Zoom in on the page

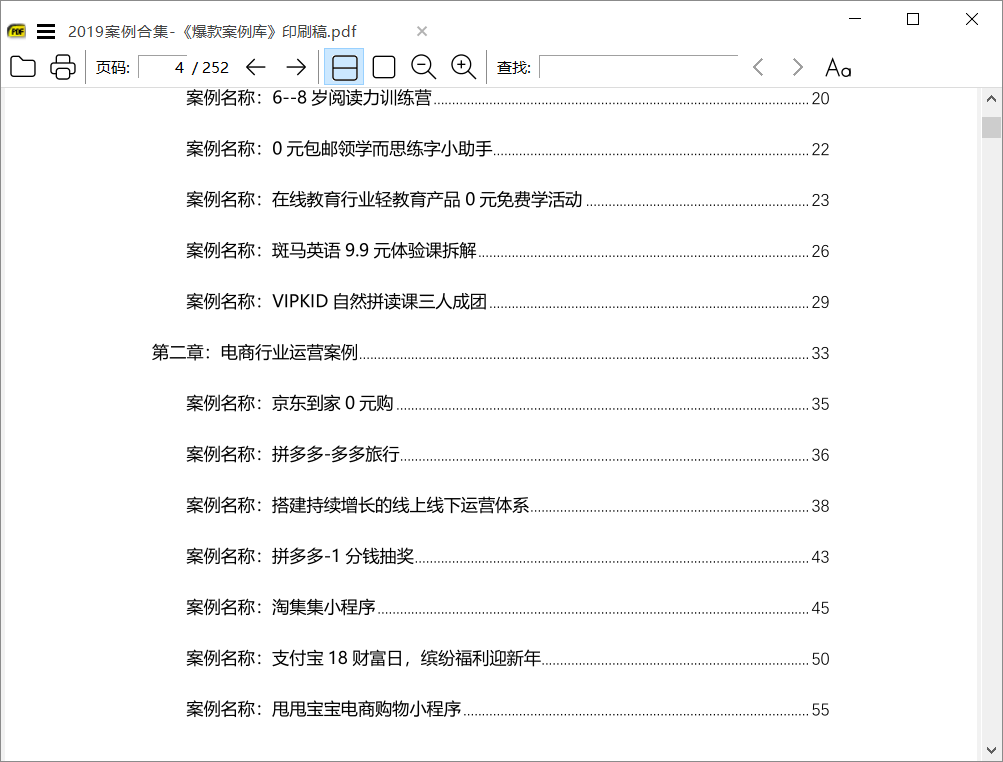[462, 66]
